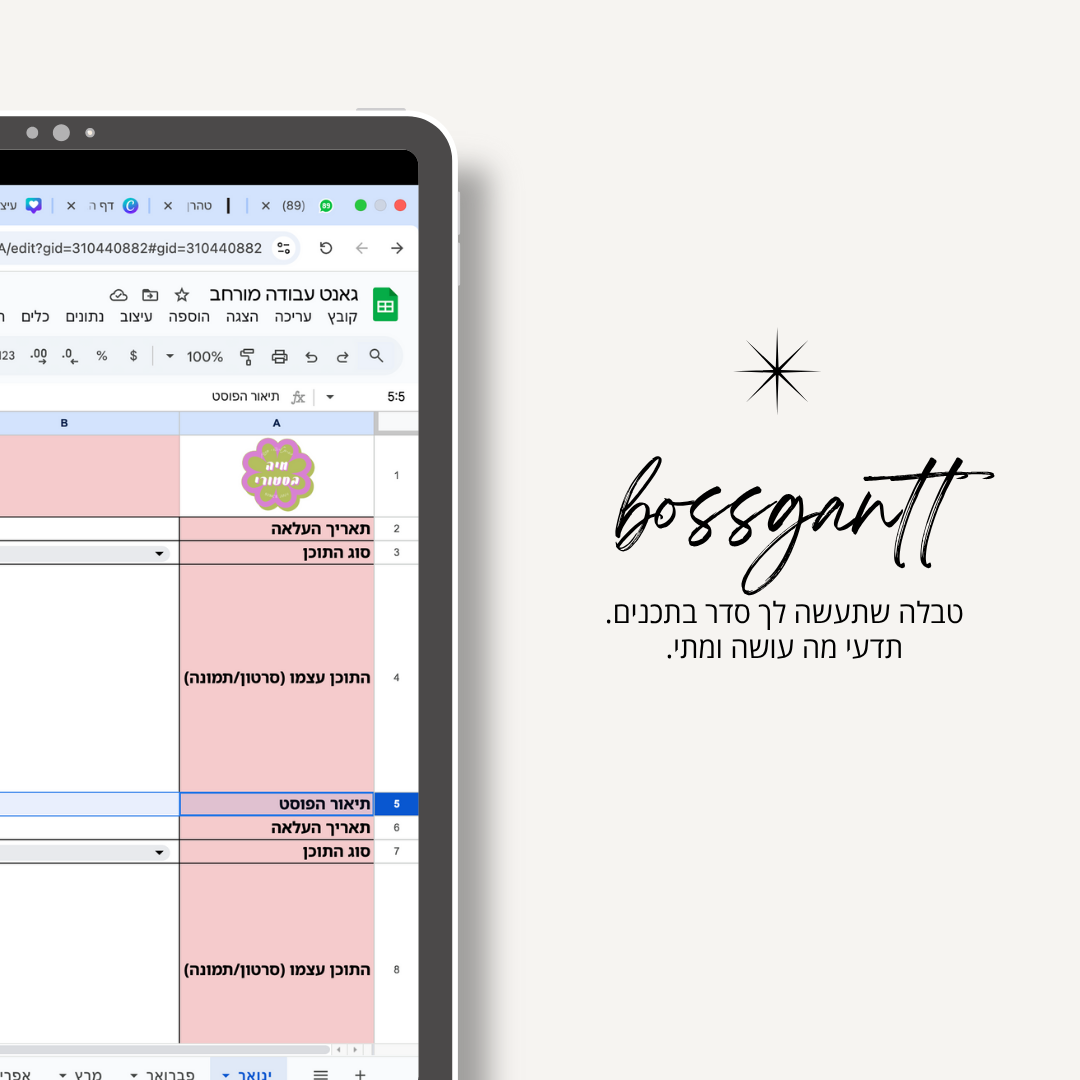Open the סוג התוכן dropdown in row 3
This screenshot has width=1080, height=1080.
coord(159,554)
